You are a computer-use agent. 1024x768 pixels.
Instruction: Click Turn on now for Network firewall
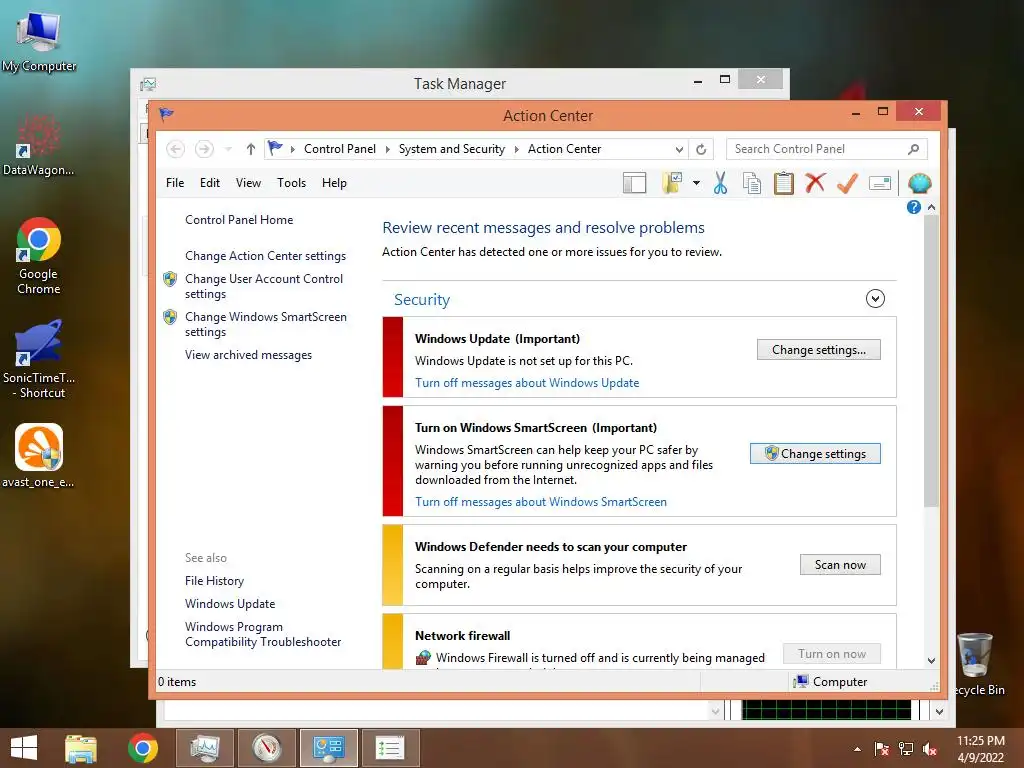click(x=831, y=653)
